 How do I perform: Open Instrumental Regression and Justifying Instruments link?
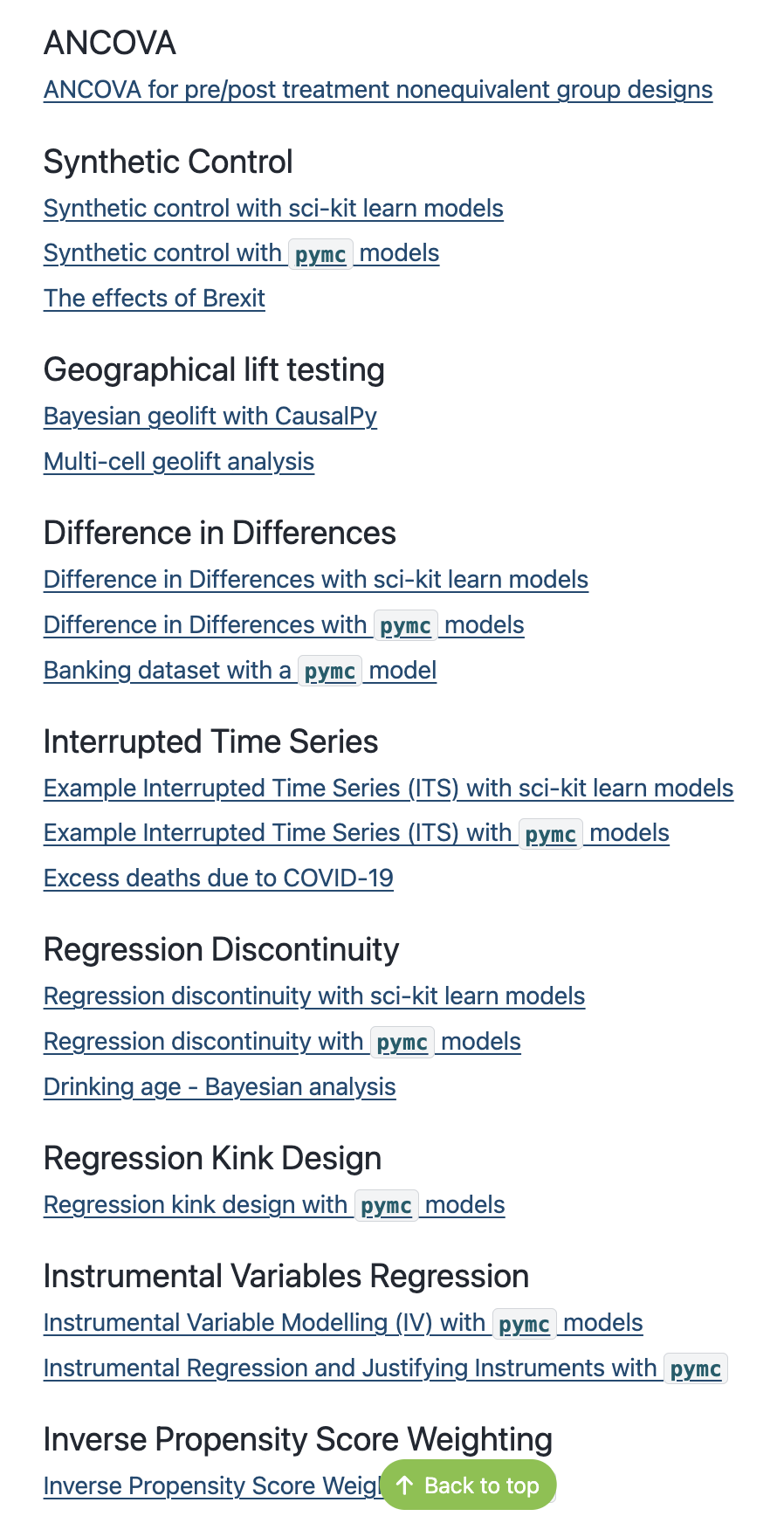(385, 1368)
